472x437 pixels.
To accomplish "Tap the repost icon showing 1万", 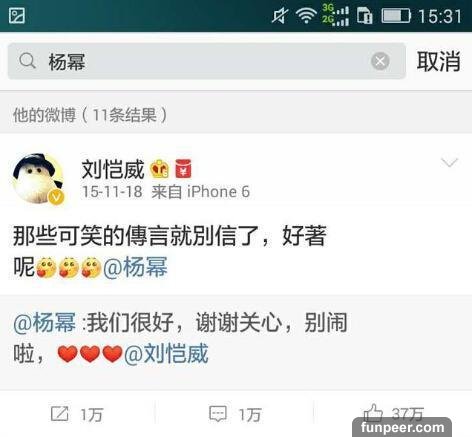I will tap(60, 414).
